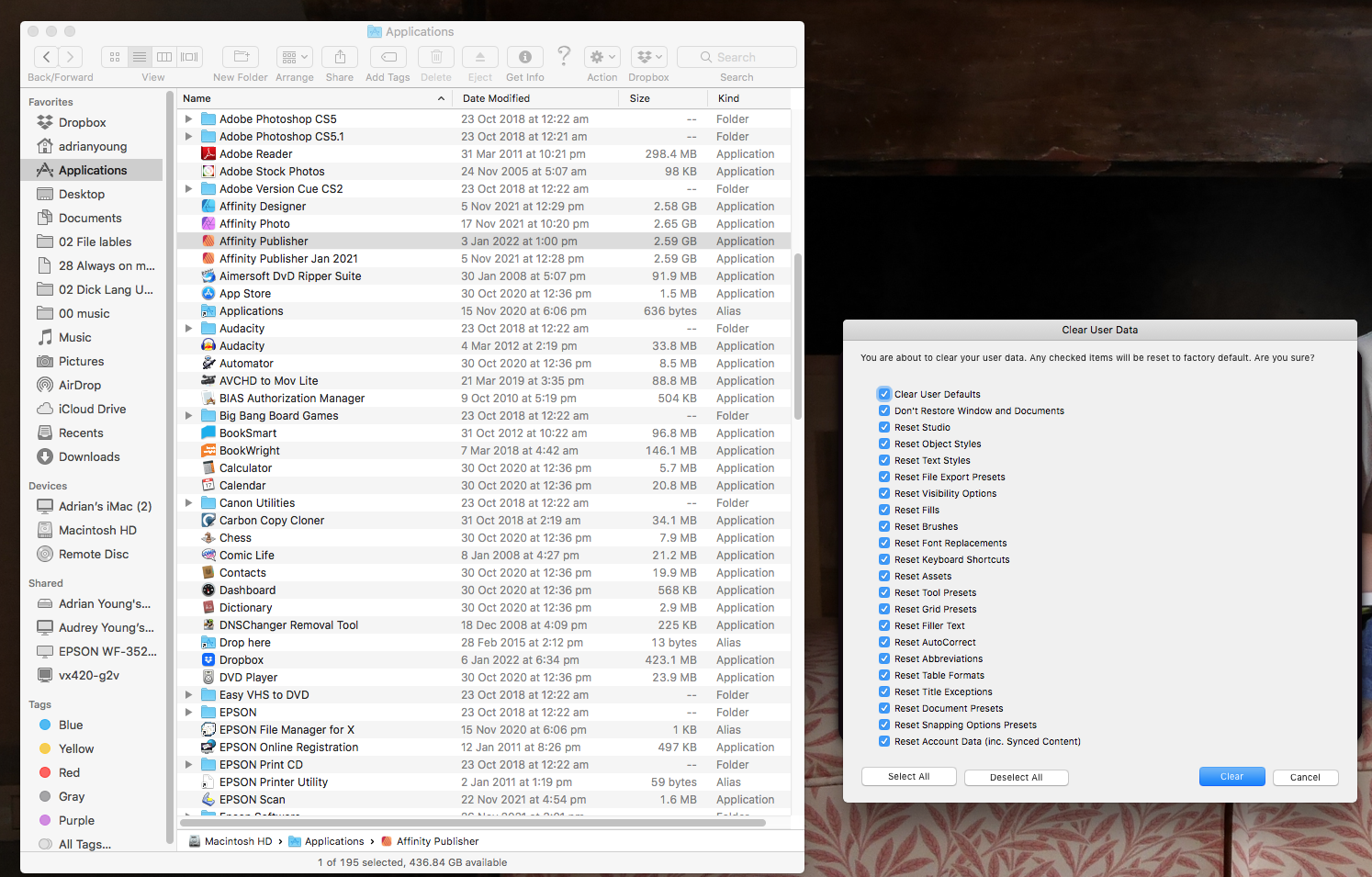Select the Carbon Copy Cloner icon

(208, 521)
